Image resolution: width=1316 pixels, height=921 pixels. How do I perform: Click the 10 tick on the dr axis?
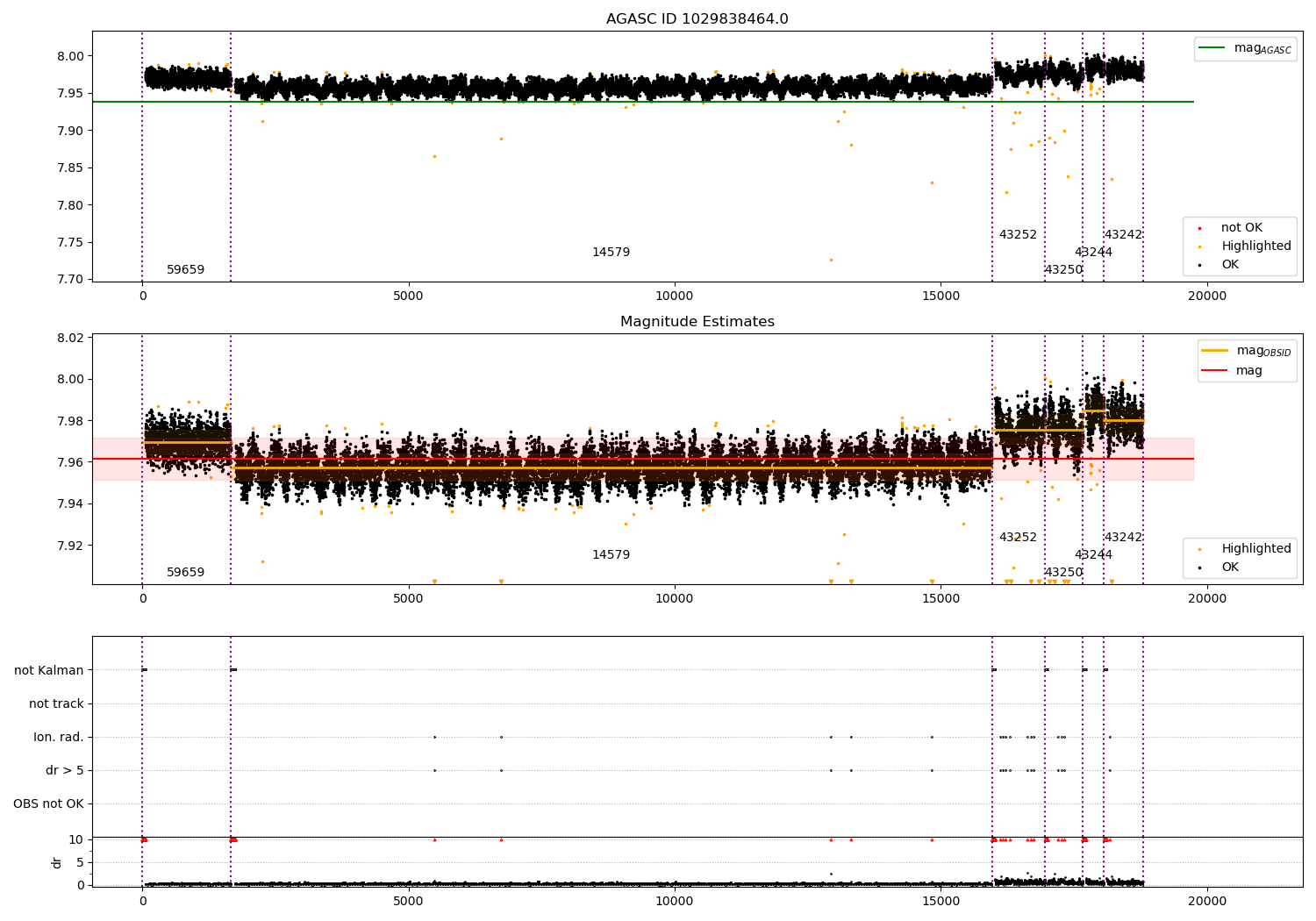[76, 839]
